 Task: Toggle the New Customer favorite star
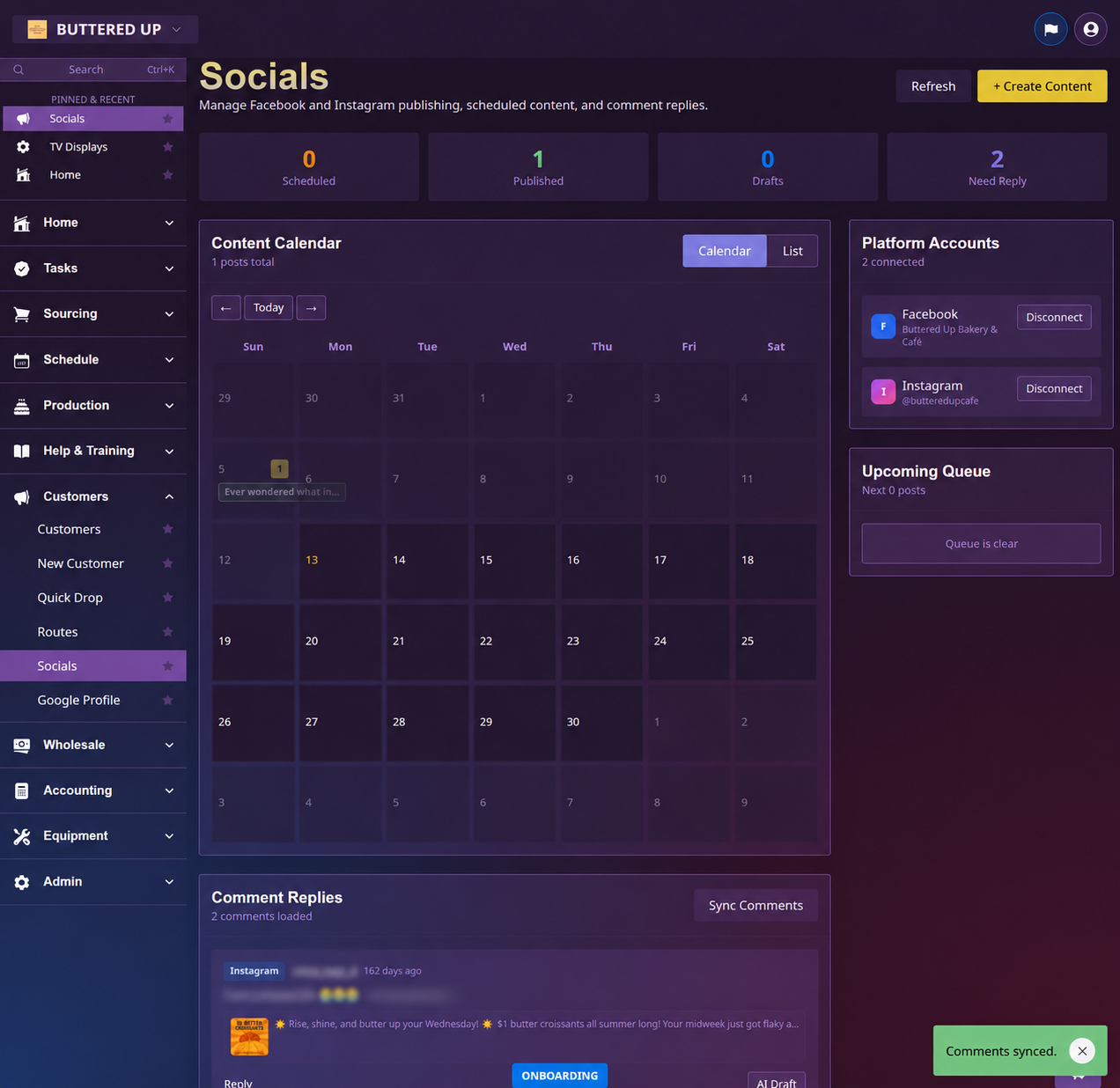coord(167,563)
